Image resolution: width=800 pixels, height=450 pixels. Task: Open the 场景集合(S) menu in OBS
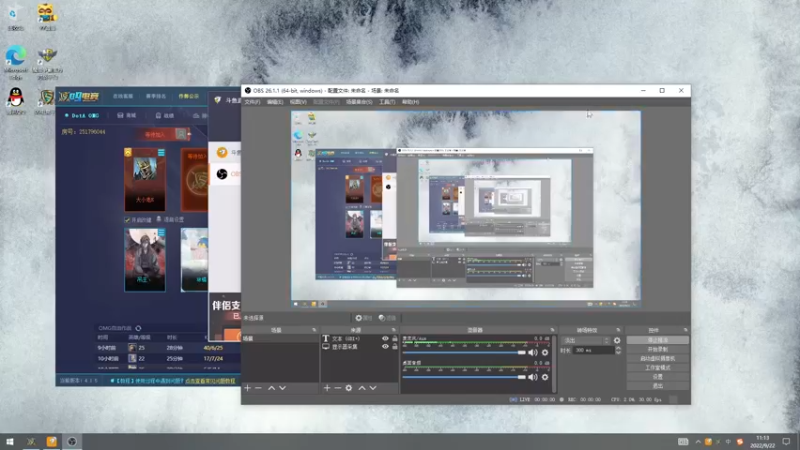point(359,102)
